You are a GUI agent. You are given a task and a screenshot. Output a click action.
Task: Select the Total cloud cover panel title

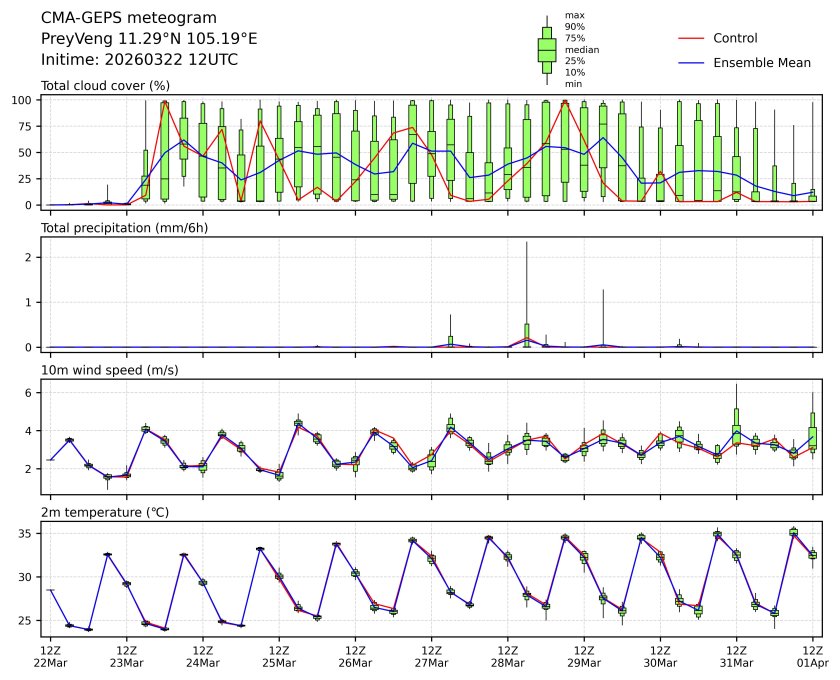[x=105, y=86]
